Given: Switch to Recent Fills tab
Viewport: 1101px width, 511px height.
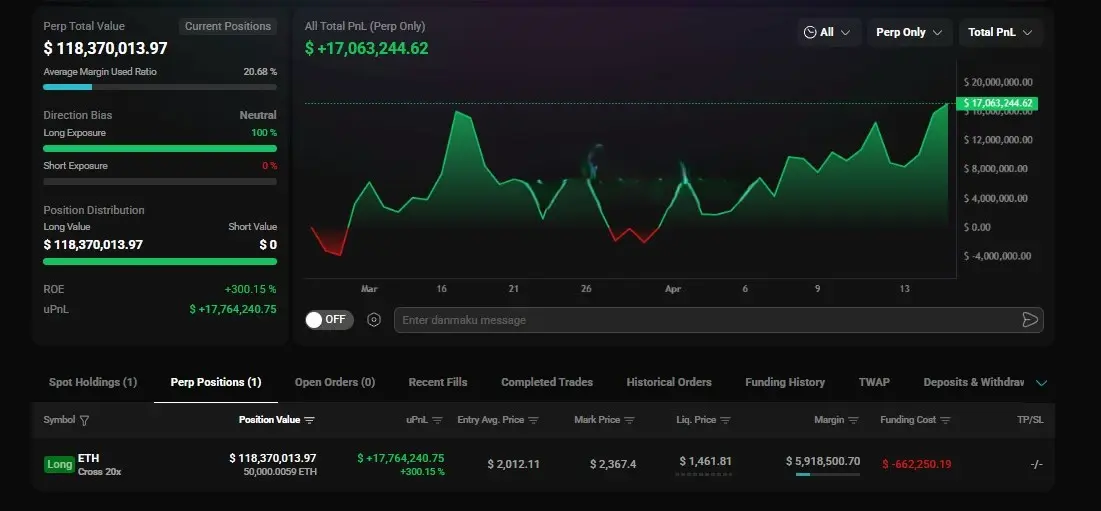Looking at the screenshot, I should (x=438, y=383).
